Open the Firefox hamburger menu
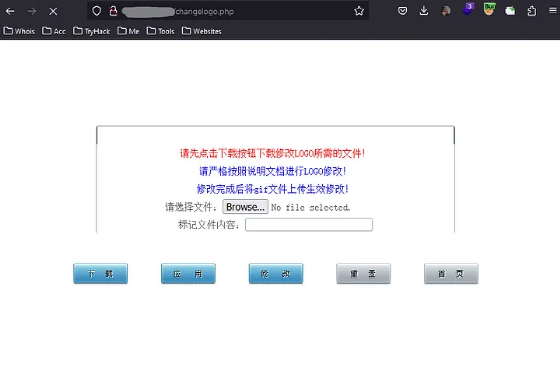This screenshot has height=367, width=560. (x=552, y=11)
